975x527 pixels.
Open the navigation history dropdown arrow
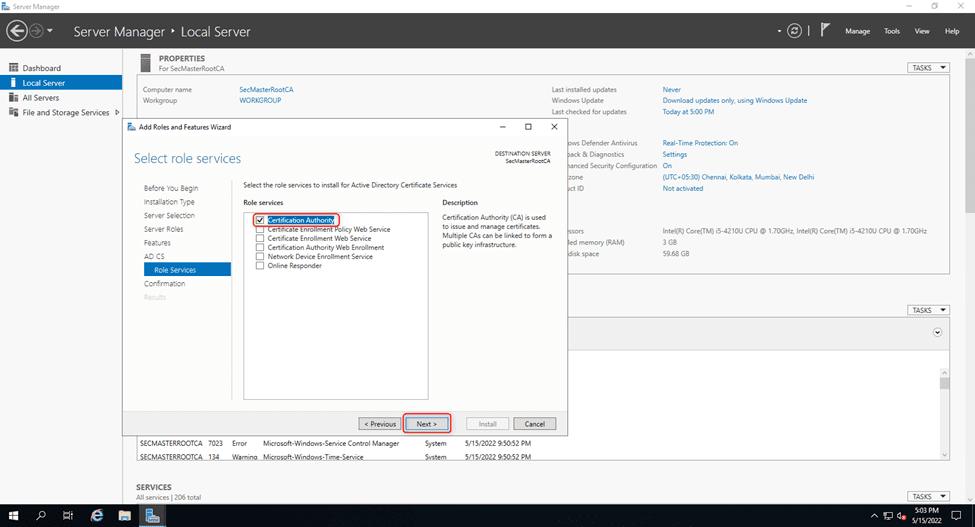(50, 30)
